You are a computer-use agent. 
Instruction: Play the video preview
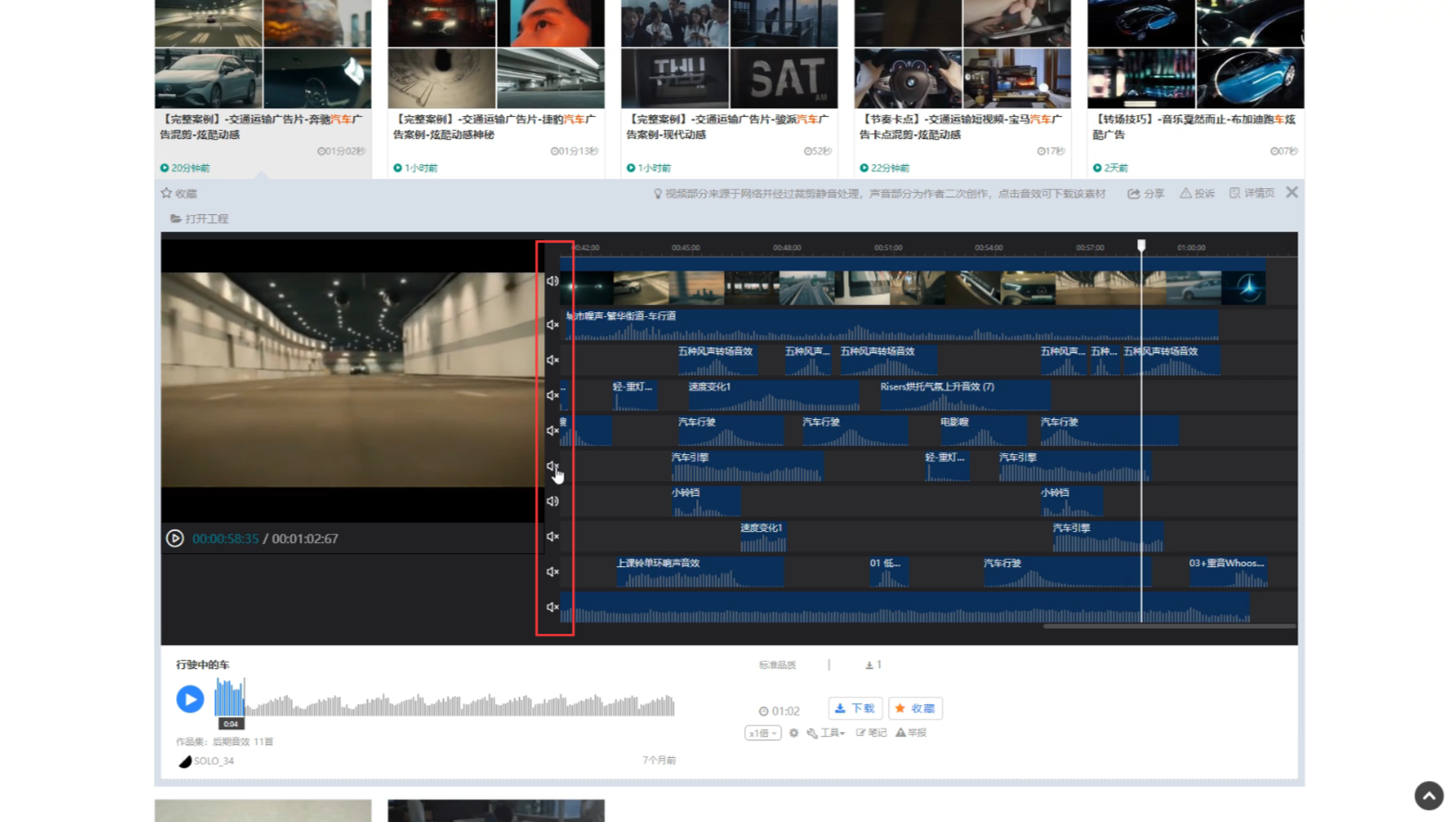(x=174, y=538)
